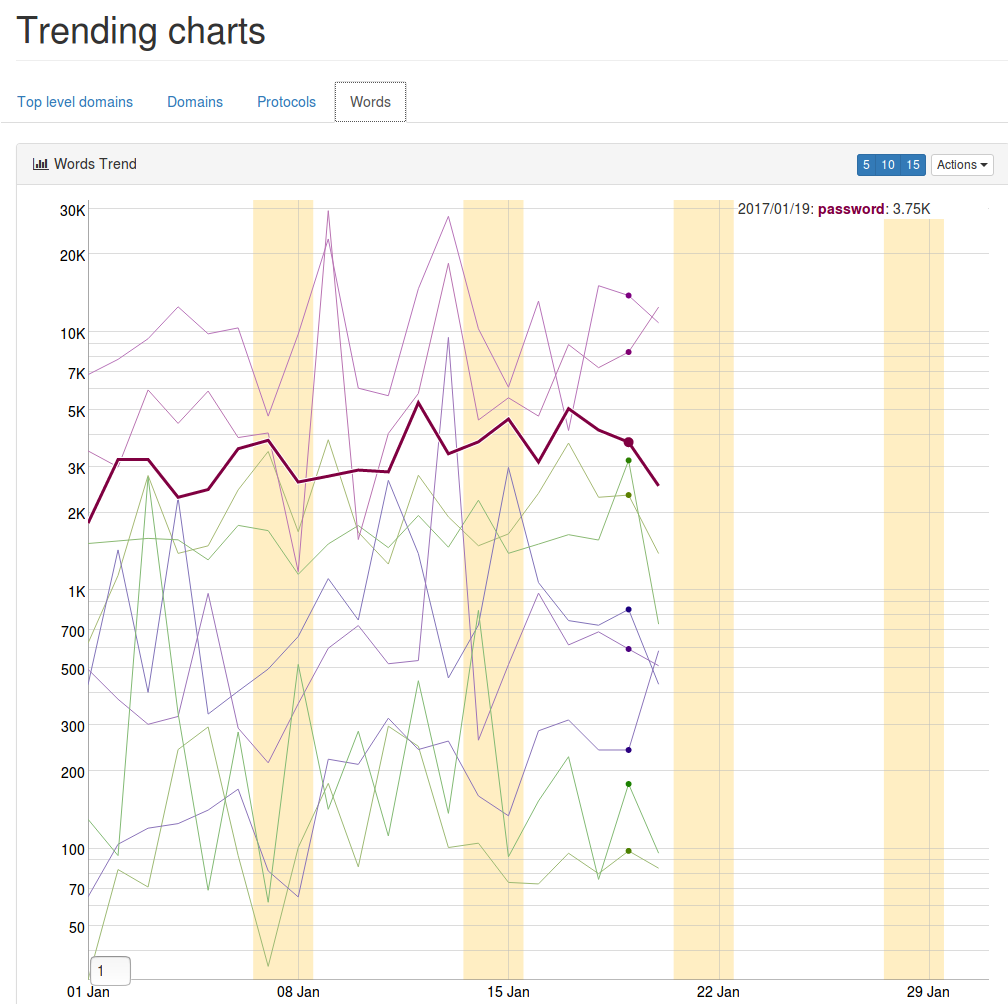
Task: Click the password label in the chart legend
Action: (851, 209)
